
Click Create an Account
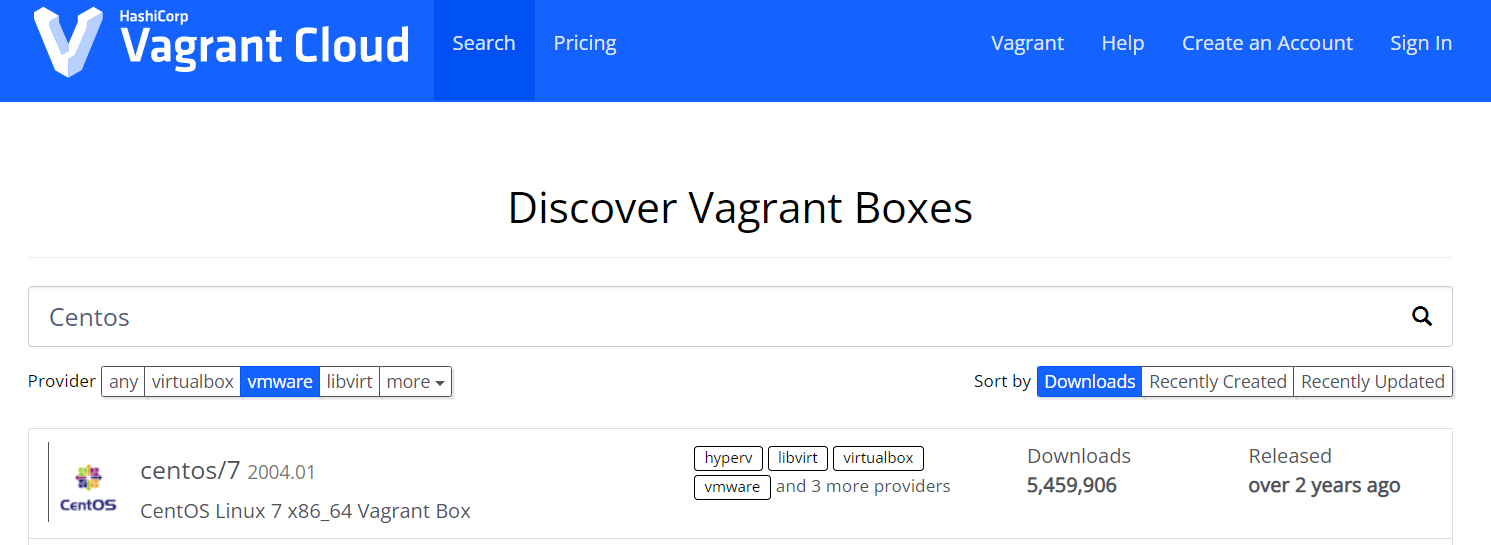pyautogui.click(x=1267, y=43)
